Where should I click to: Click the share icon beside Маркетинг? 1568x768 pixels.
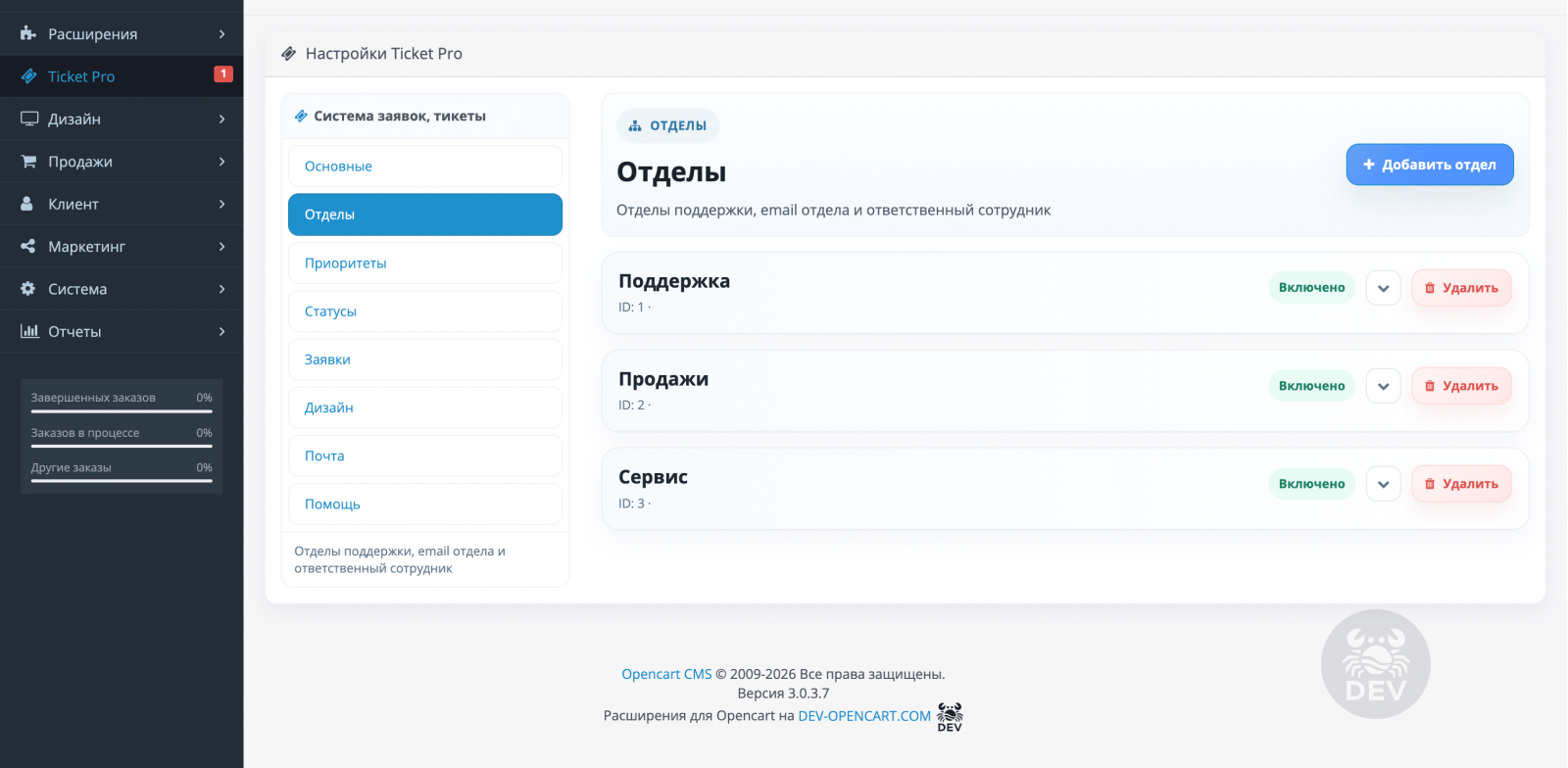27,246
